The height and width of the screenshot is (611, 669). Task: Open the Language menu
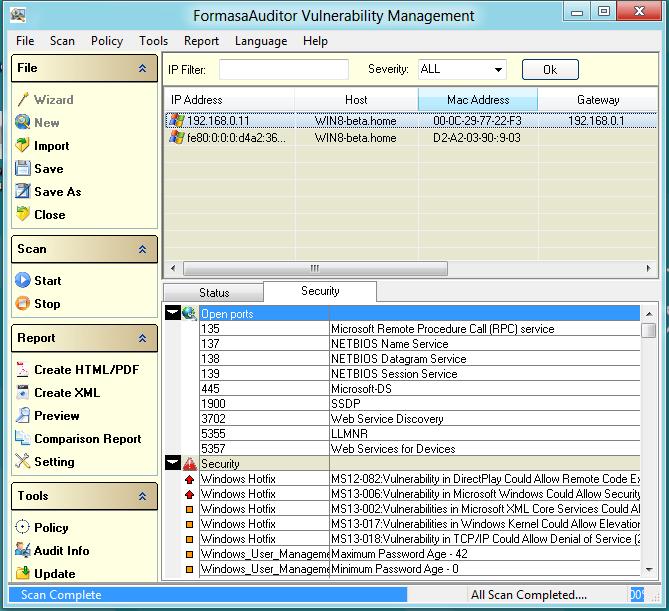(x=261, y=41)
